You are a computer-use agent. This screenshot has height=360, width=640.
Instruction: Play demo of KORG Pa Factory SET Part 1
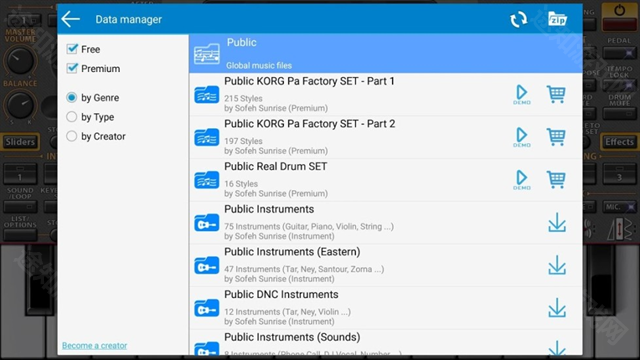point(522,94)
